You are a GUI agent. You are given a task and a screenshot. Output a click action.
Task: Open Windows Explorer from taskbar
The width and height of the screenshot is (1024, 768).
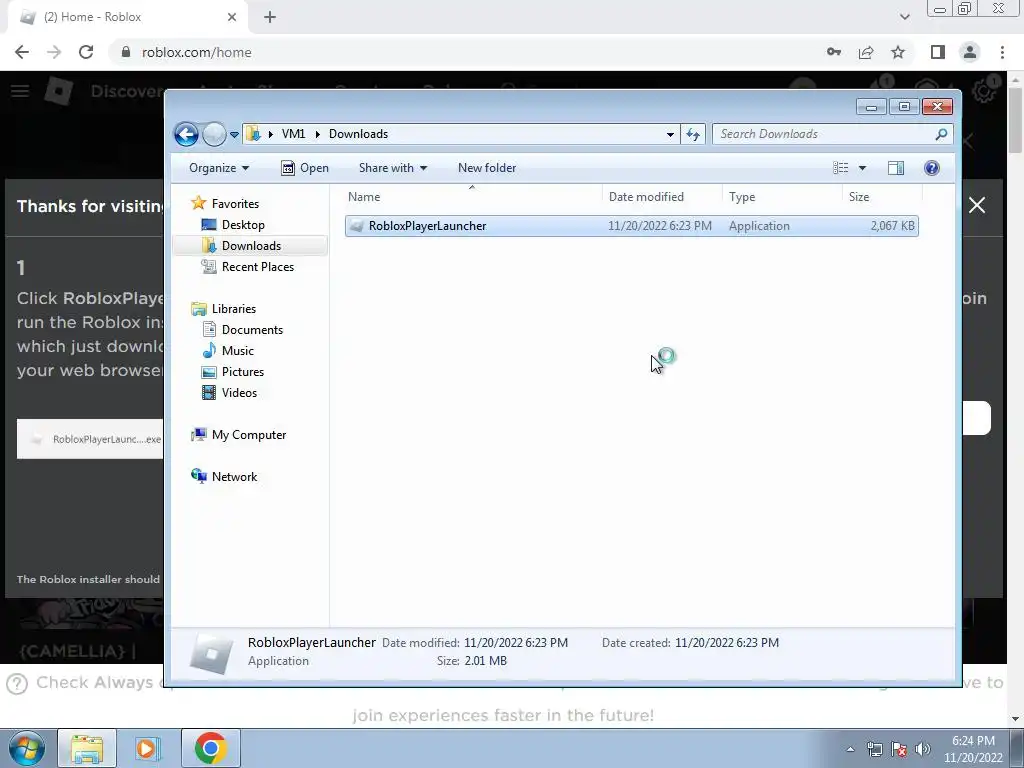pyautogui.click(x=87, y=748)
